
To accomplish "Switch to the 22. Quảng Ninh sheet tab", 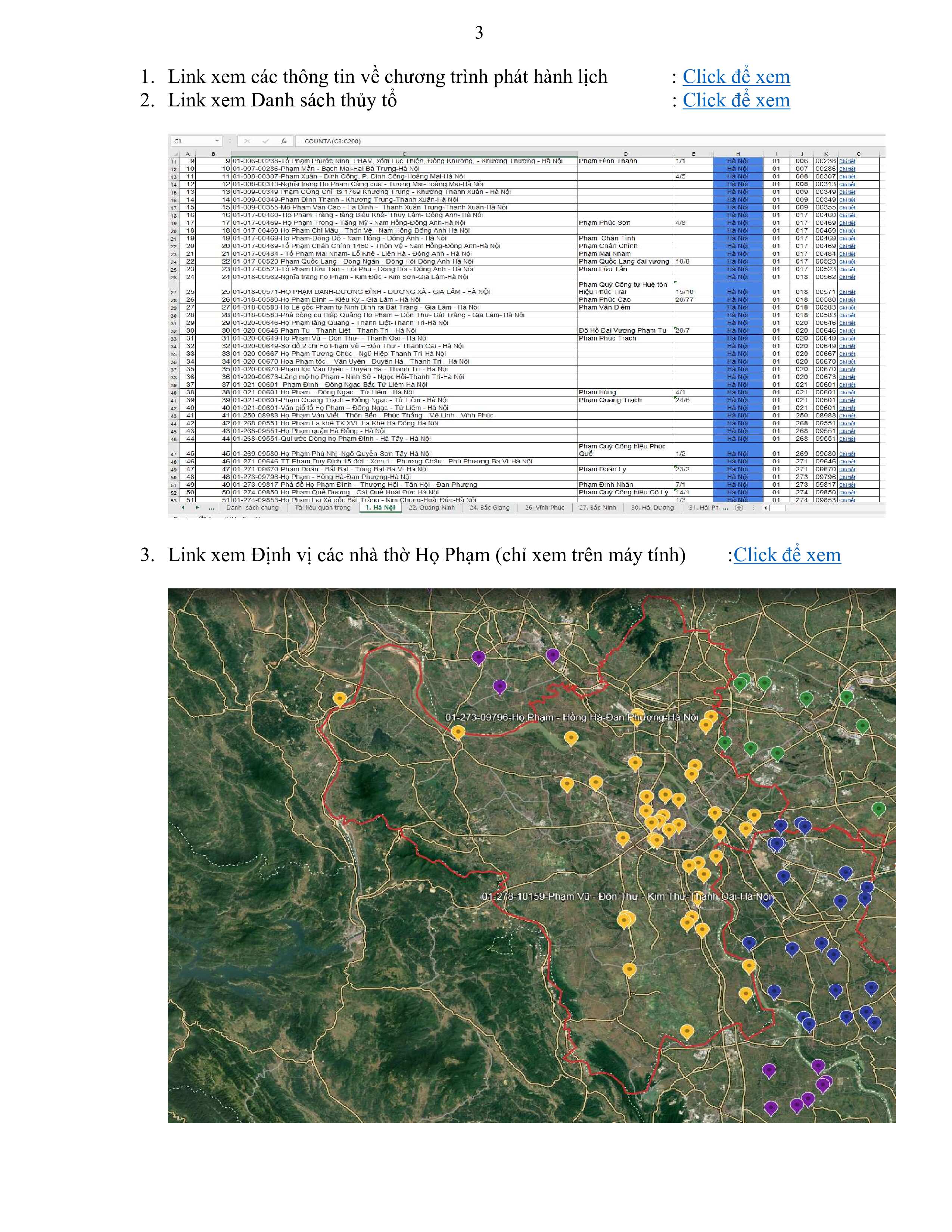I will coord(432,507).
